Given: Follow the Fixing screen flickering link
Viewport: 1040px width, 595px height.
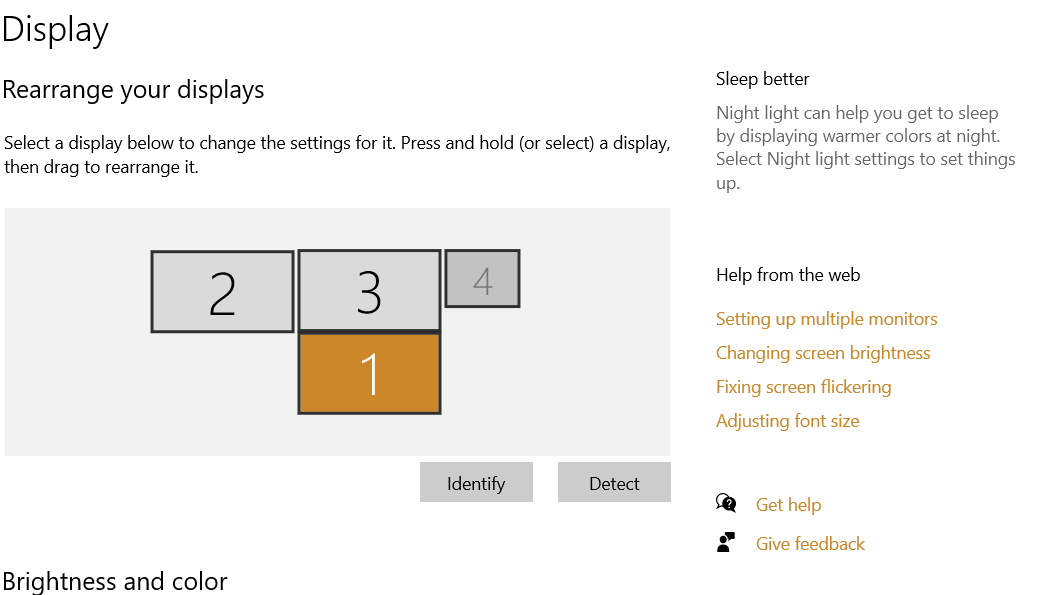Looking at the screenshot, I should click(803, 387).
